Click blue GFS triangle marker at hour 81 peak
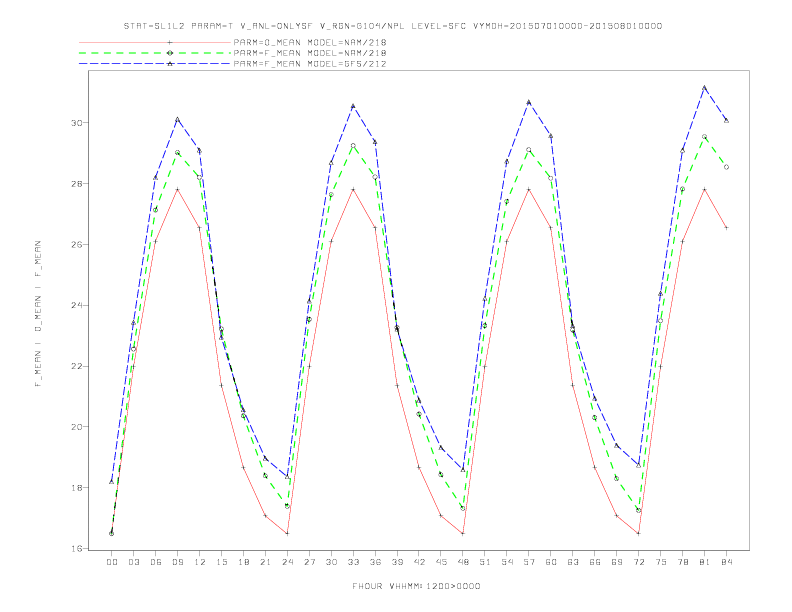This screenshot has width=792, height=612. (x=704, y=88)
